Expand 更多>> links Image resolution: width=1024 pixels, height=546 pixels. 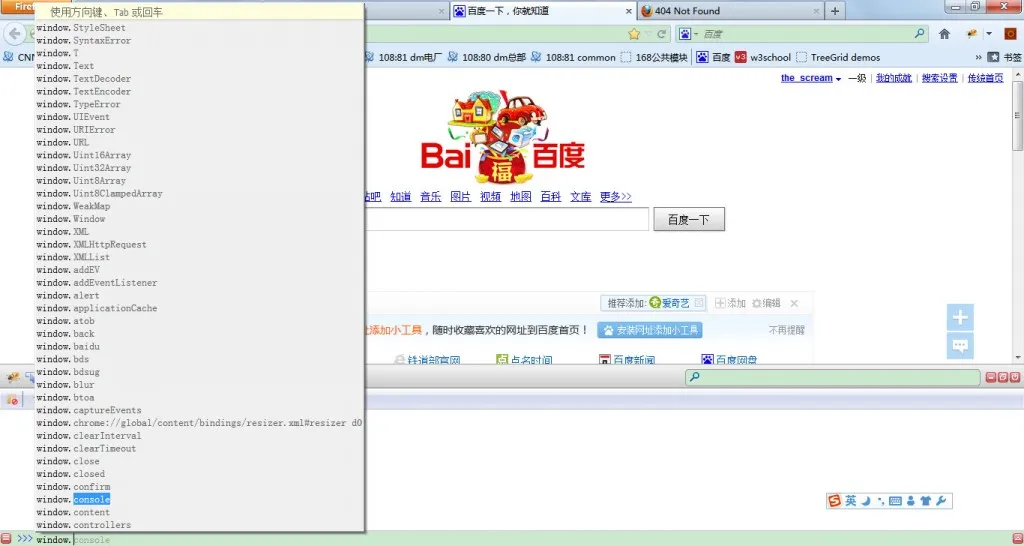coord(616,197)
